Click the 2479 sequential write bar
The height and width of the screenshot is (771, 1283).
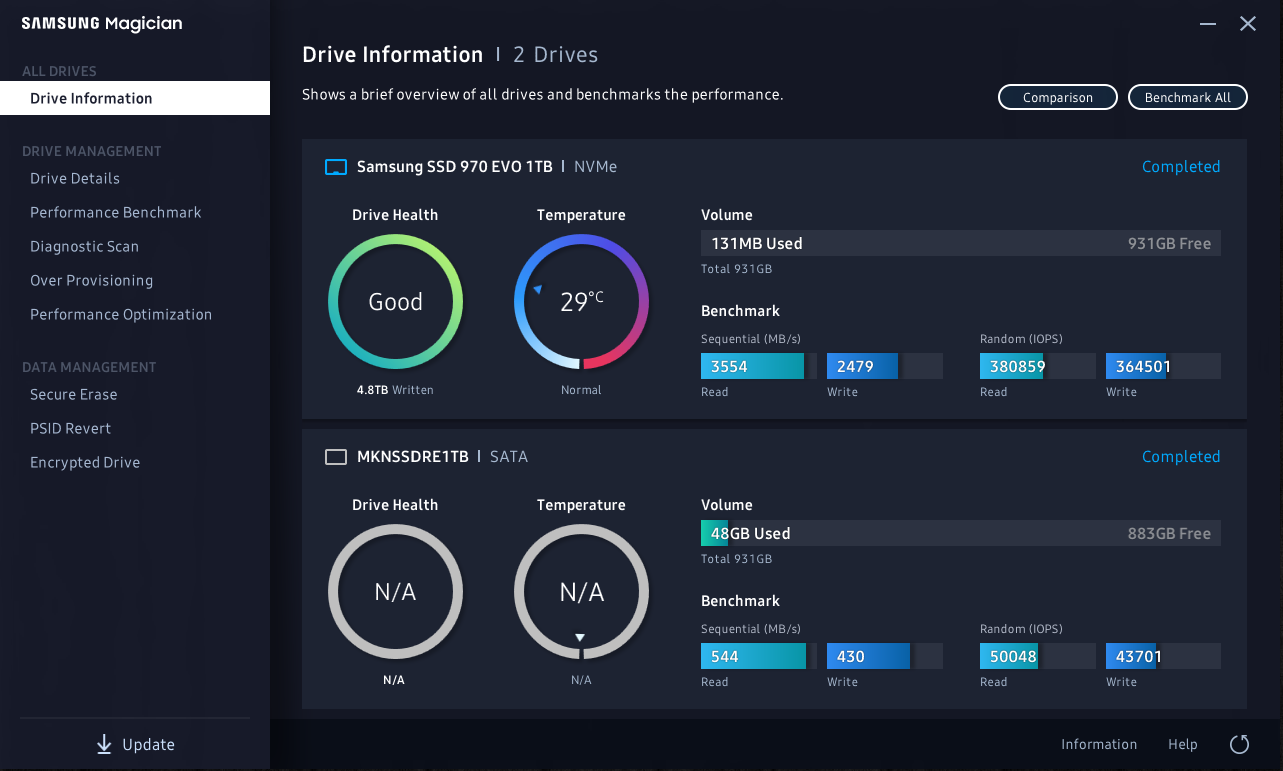[x=885, y=366]
